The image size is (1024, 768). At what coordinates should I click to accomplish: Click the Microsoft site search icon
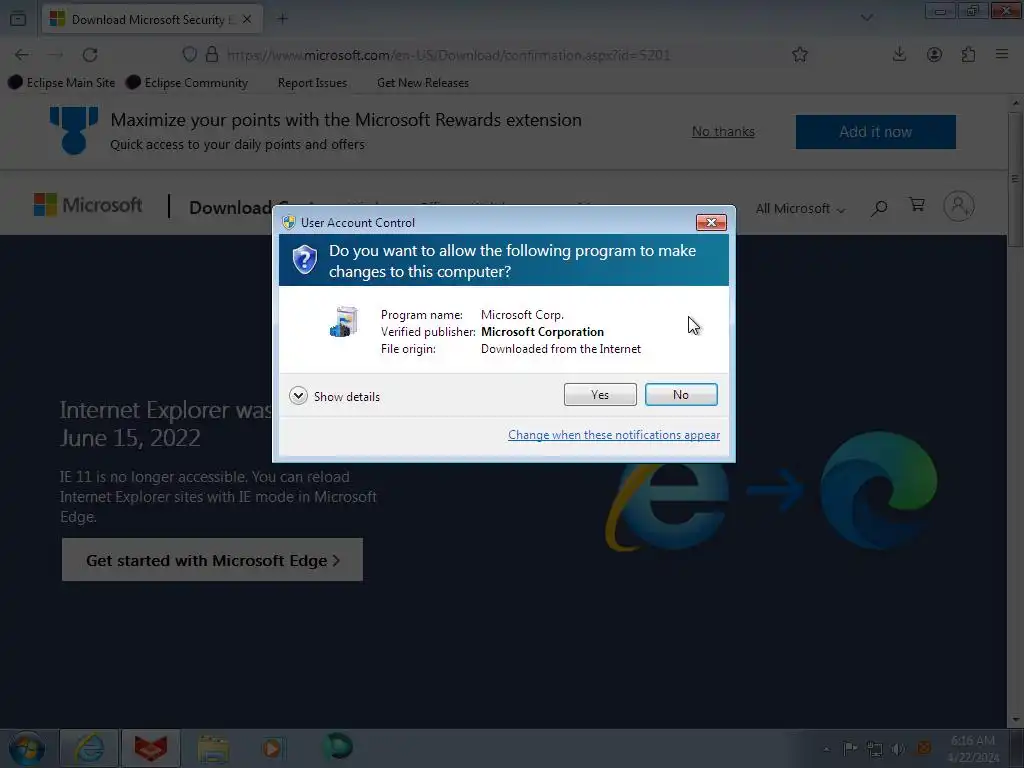point(879,208)
